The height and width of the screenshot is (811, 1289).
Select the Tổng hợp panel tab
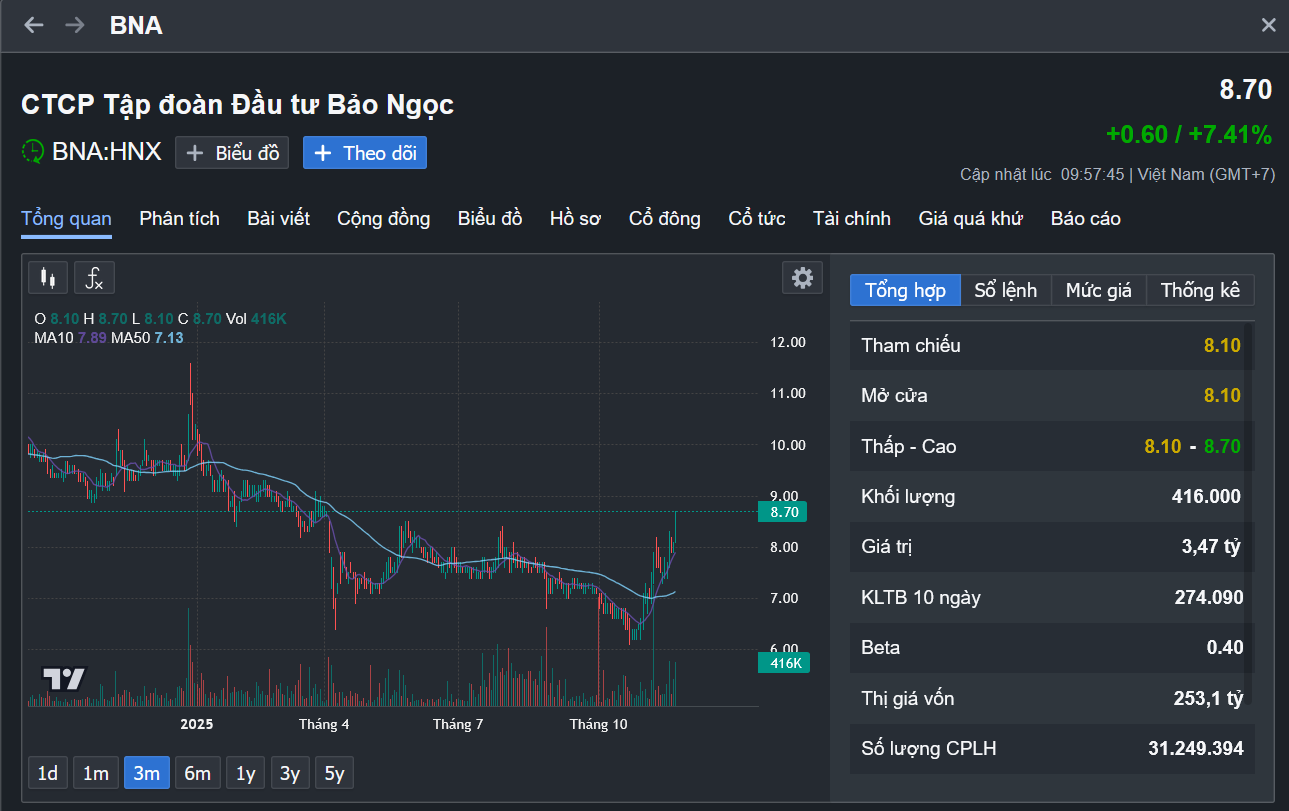(x=905, y=290)
